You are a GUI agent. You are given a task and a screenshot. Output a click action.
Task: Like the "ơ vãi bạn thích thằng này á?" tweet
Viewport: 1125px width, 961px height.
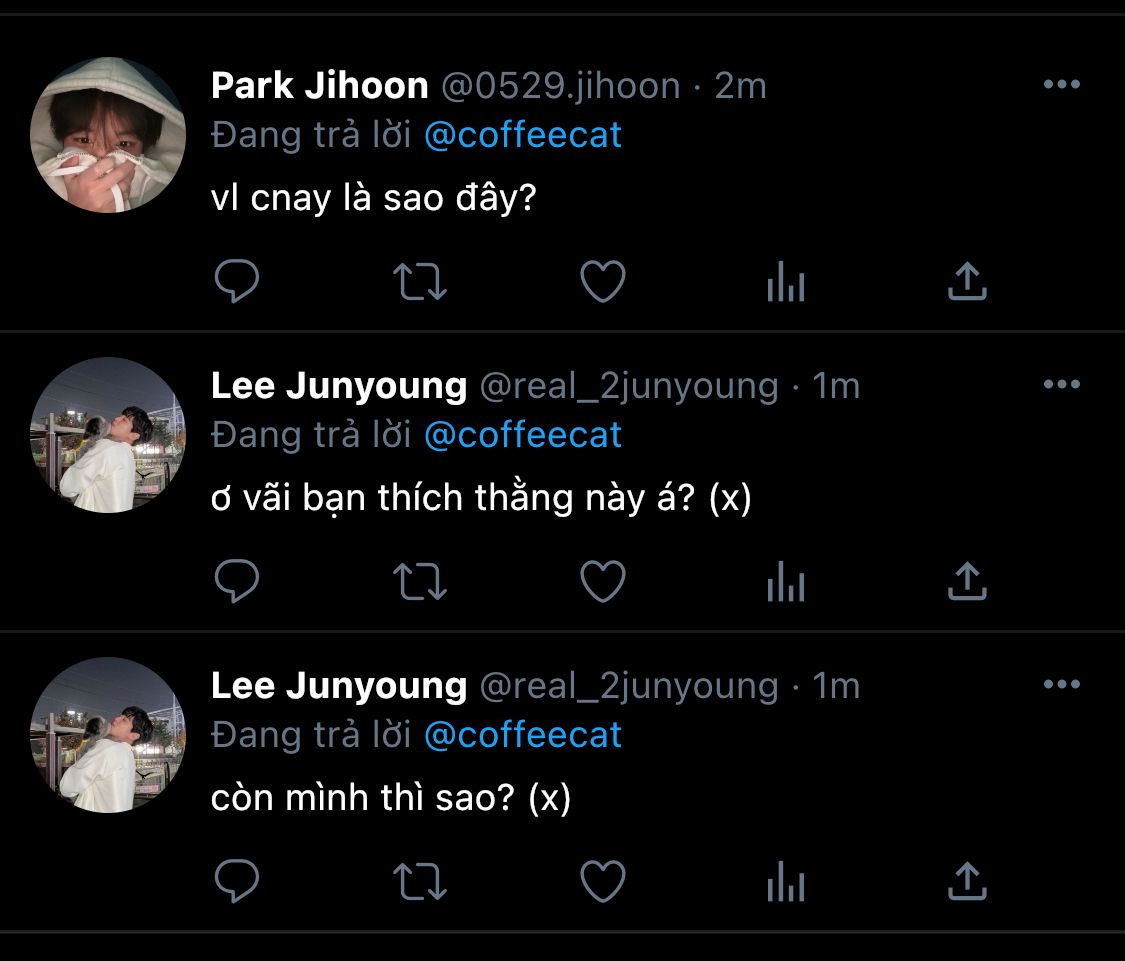[x=603, y=582]
